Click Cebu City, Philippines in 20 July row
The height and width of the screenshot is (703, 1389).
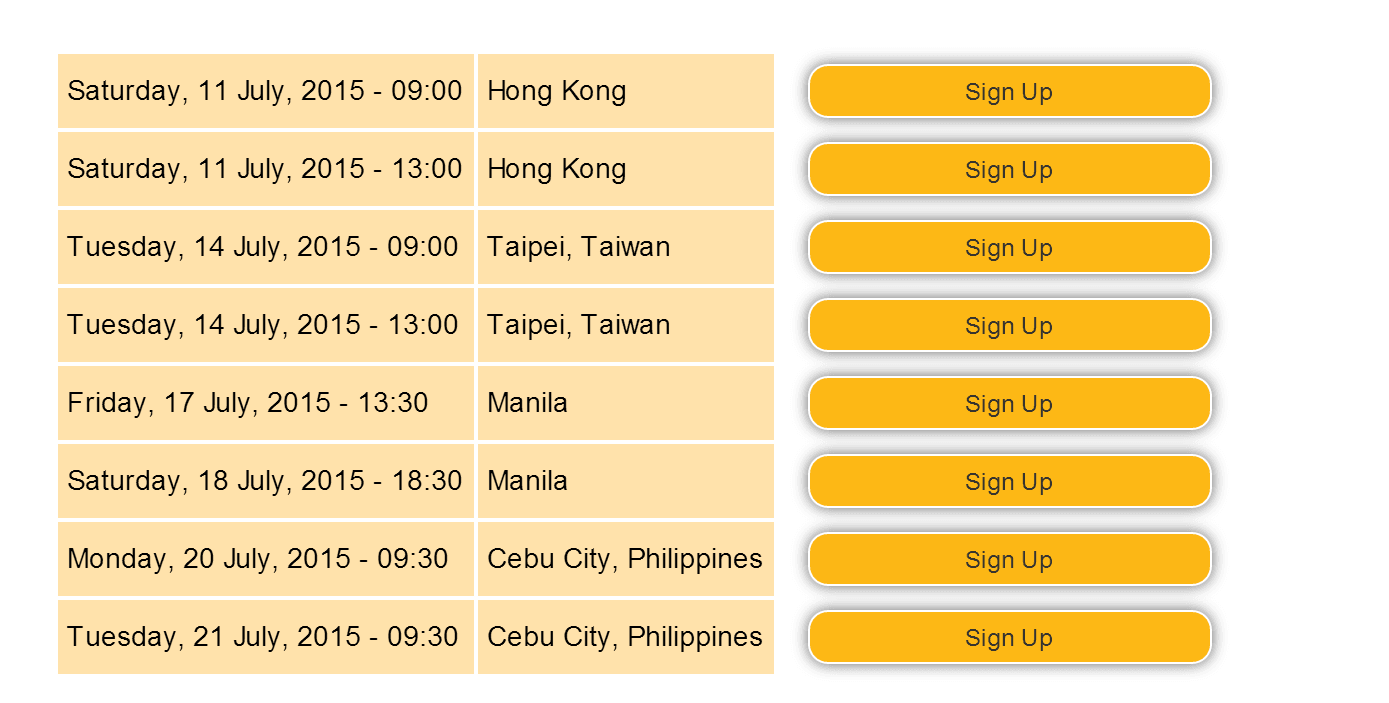pyautogui.click(x=624, y=559)
